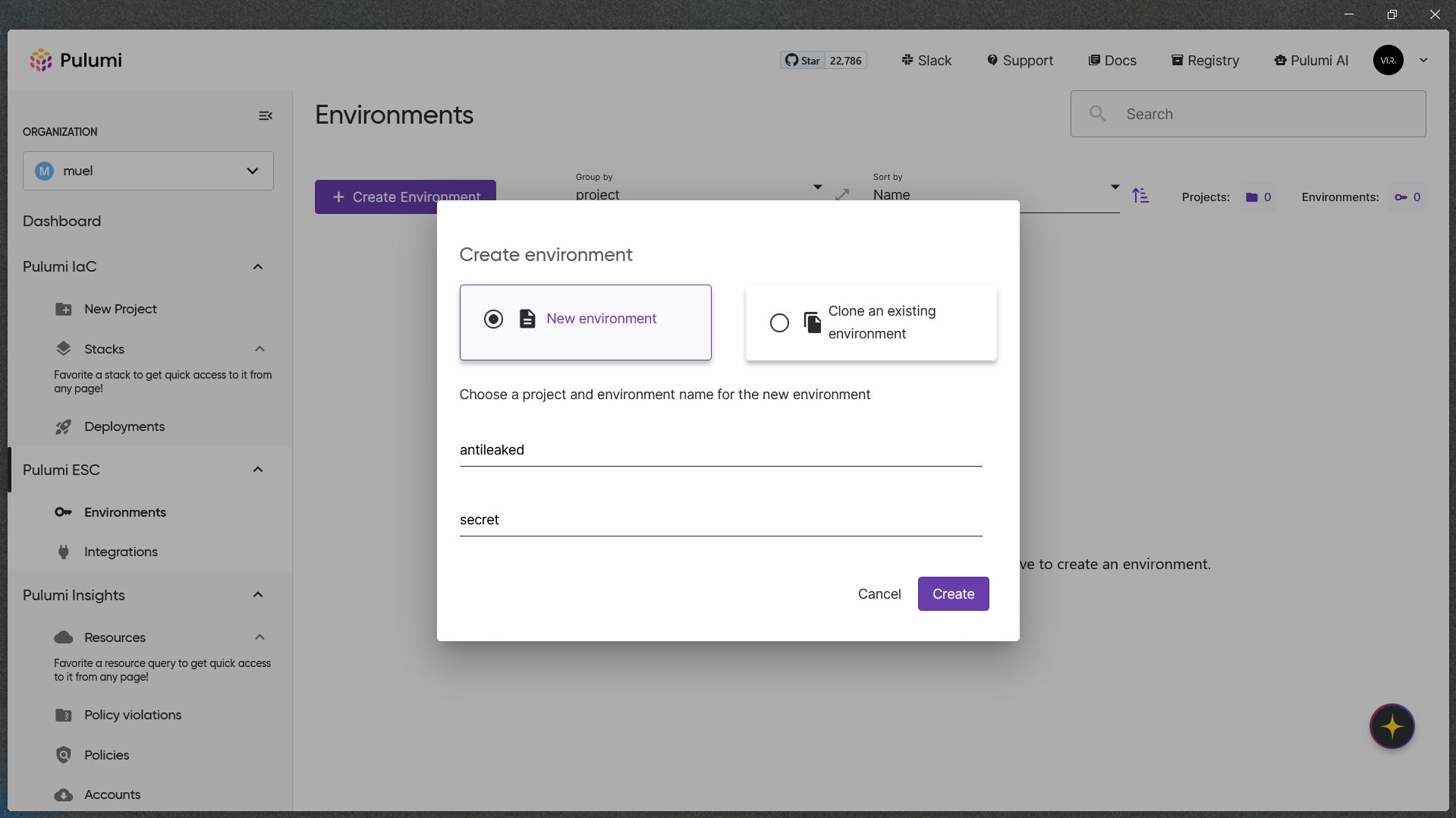
Task: Click the expand arrows icon beside Group by
Action: (x=842, y=194)
